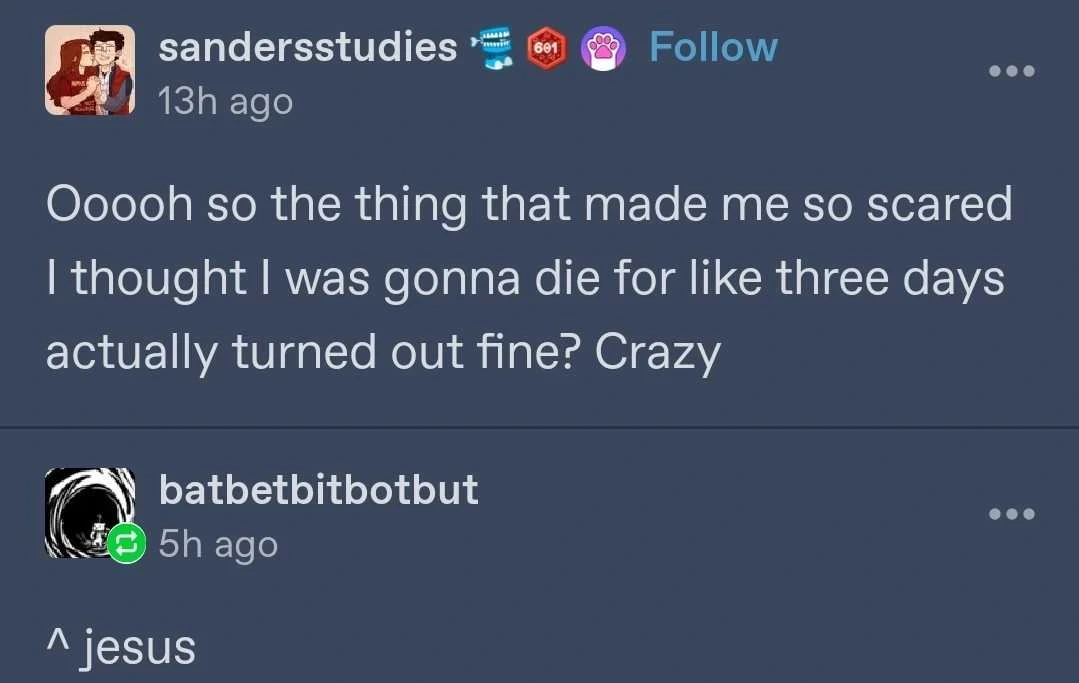
Task: Click the word Crazy in the post
Action: pyautogui.click(x=657, y=352)
